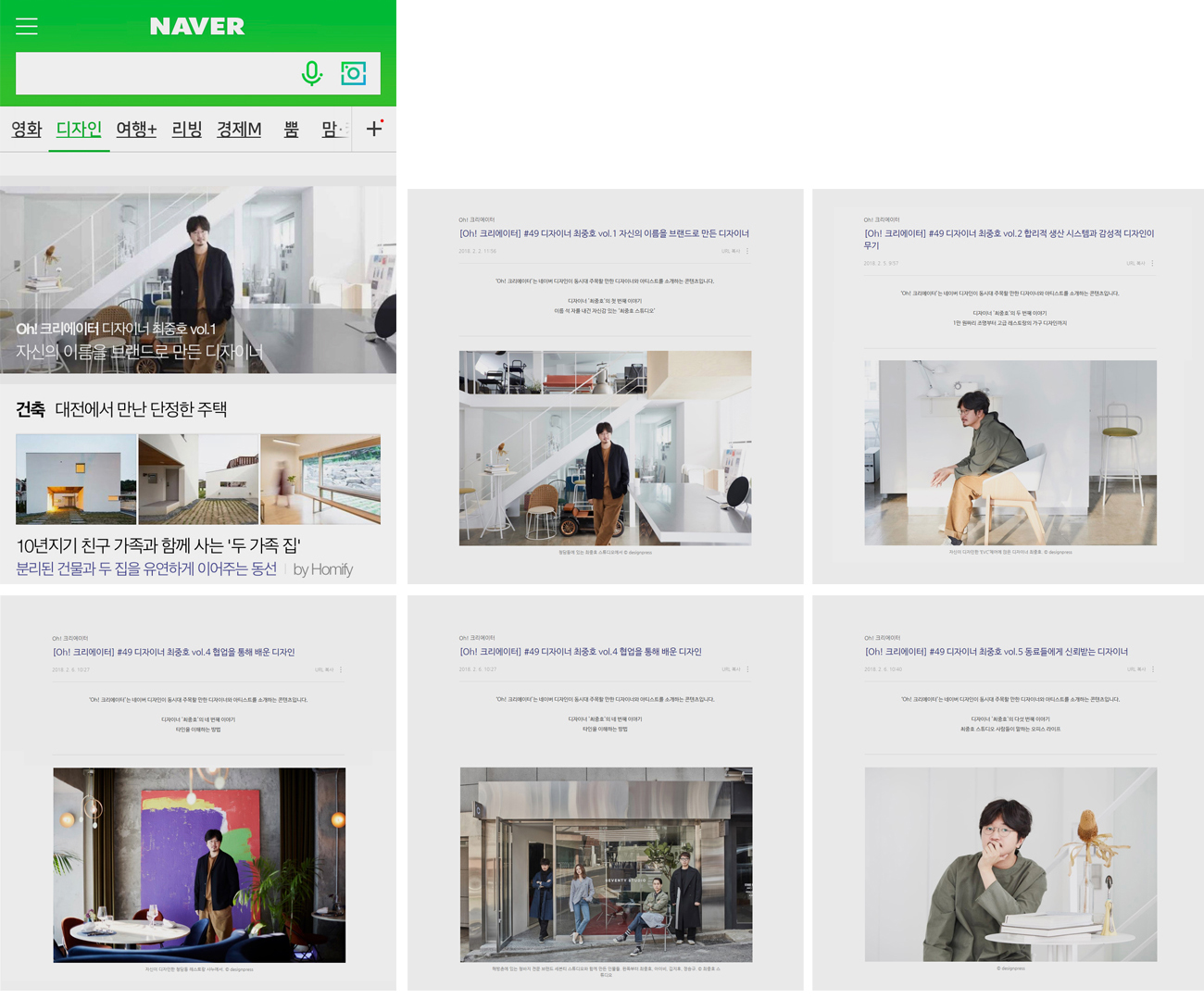
Task: Open the vol.5 동료들에게 신뢰받는 디자이너 title
Action: coord(996,652)
